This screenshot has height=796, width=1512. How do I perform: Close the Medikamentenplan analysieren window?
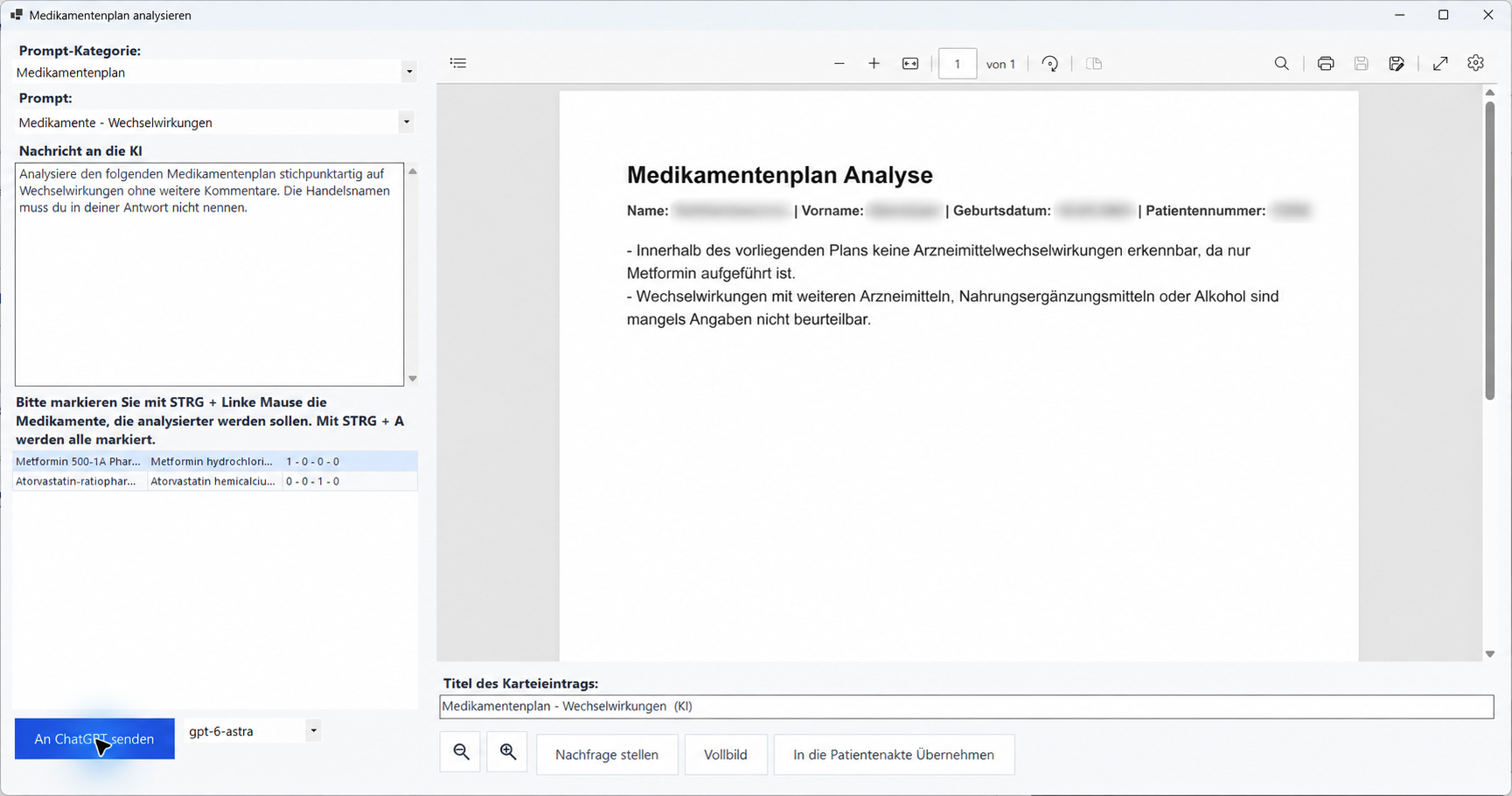pos(1488,15)
